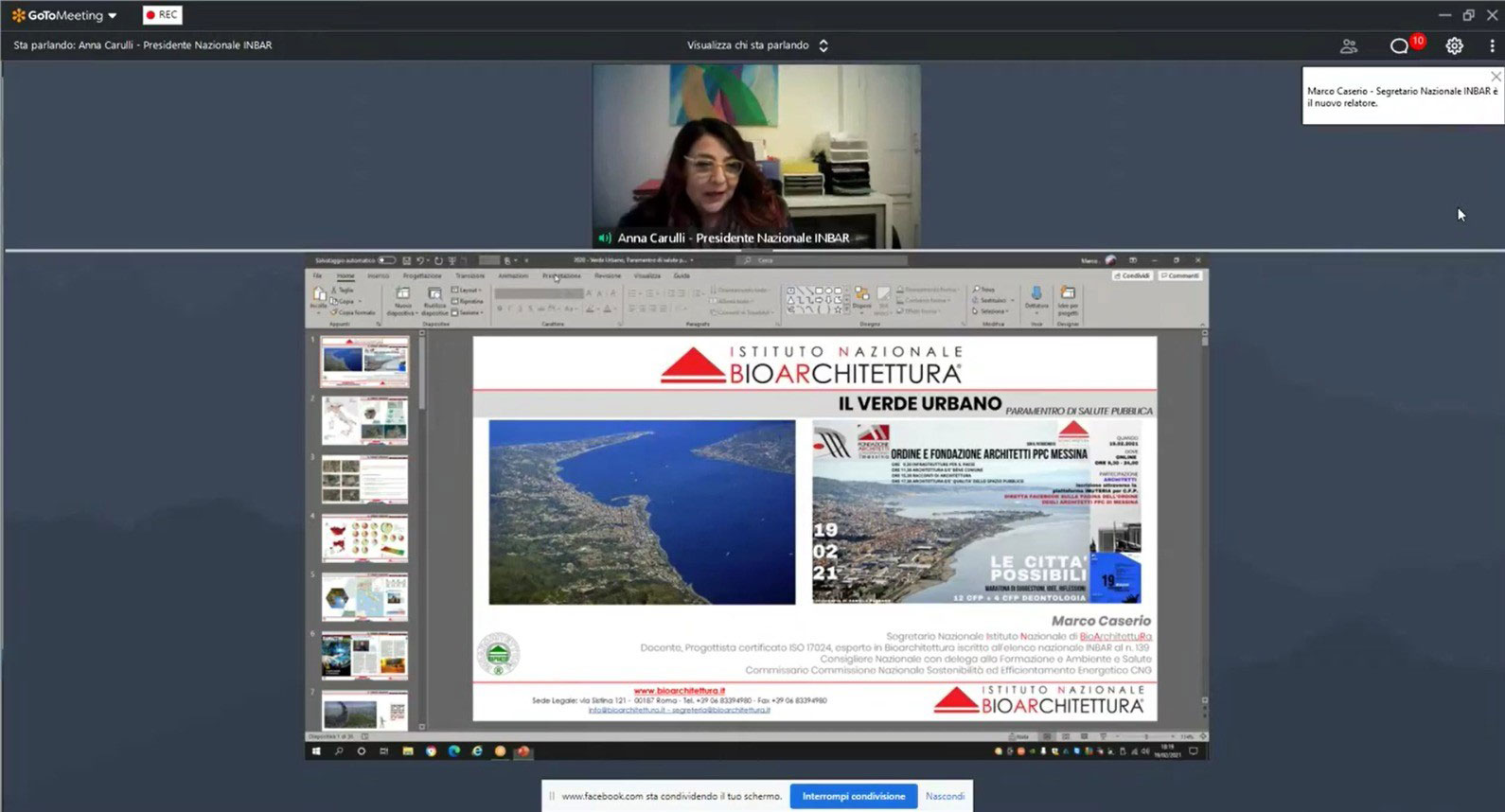Image resolution: width=1505 pixels, height=812 pixels.
Task: Select slide 2 thumbnail with Italy map
Action: point(364,420)
